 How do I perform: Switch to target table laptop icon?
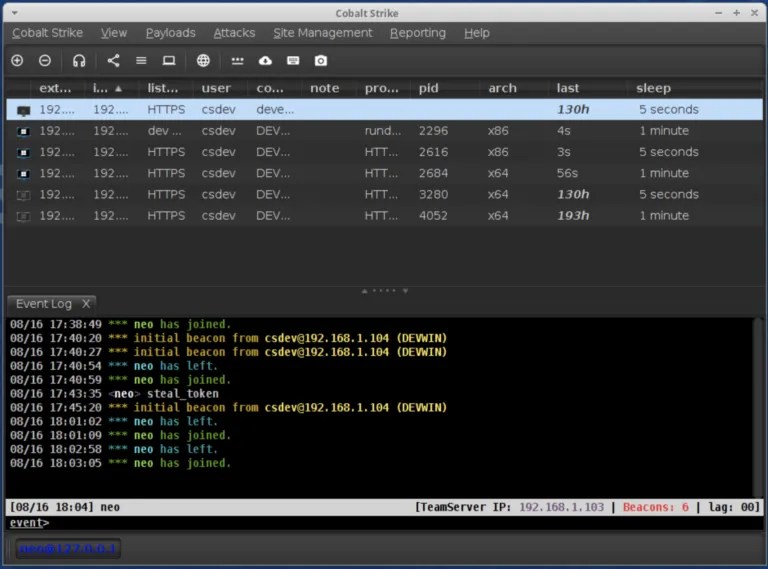(169, 60)
